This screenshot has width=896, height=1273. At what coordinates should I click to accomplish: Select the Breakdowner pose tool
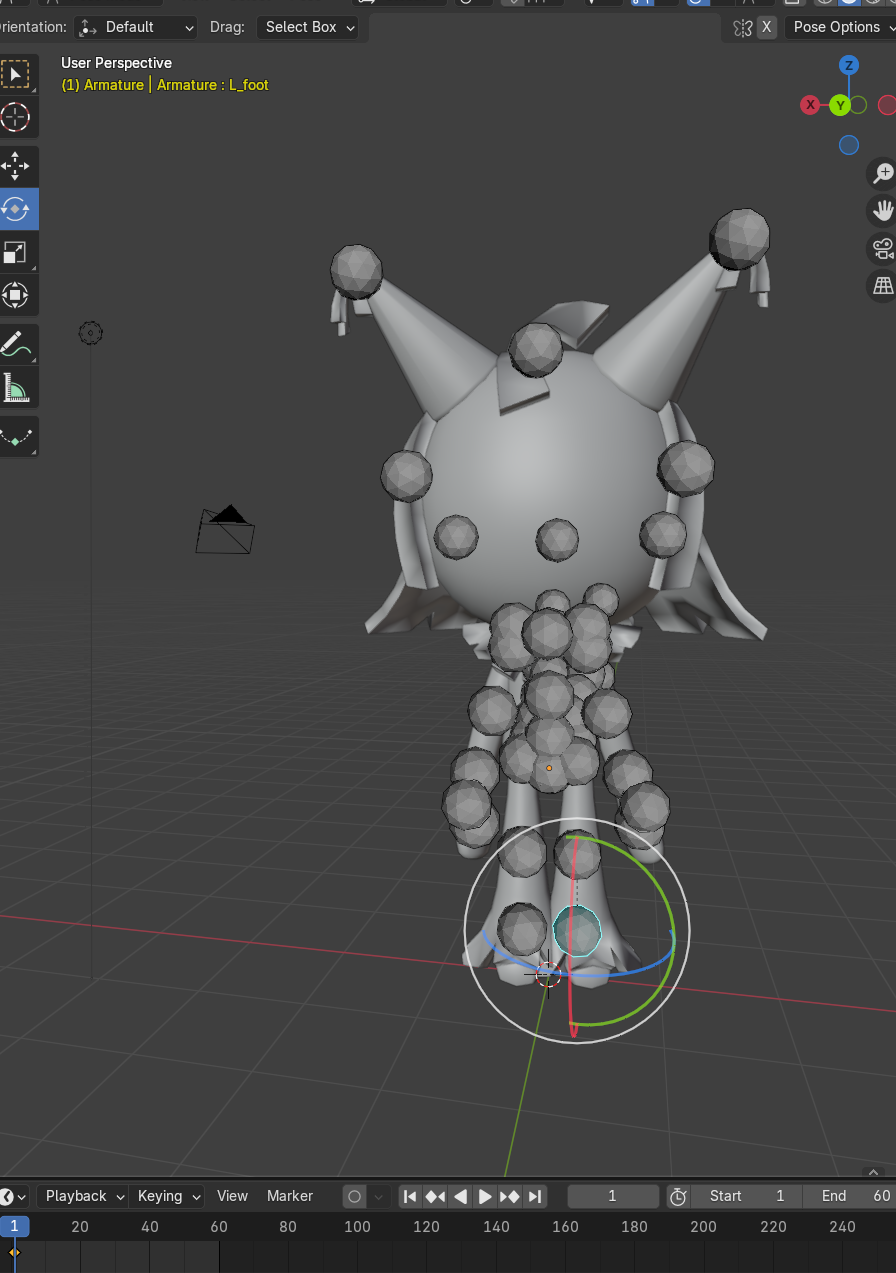point(15,437)
